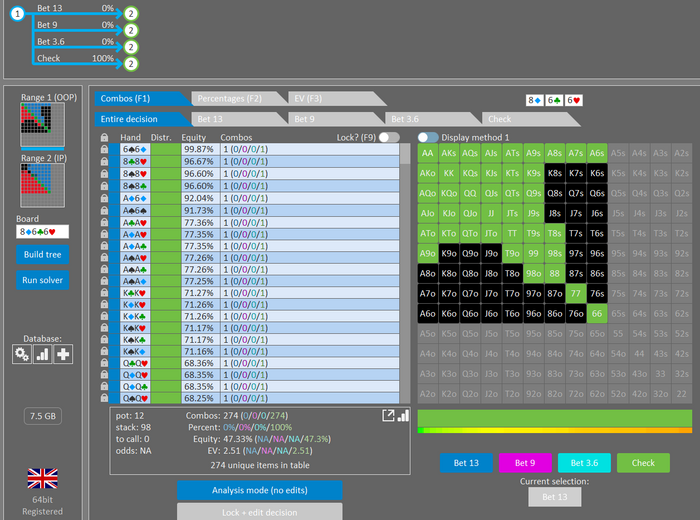Click green strategy distribution bar
The height and width of the screenshot is (520, 700).
coord(555,418)
